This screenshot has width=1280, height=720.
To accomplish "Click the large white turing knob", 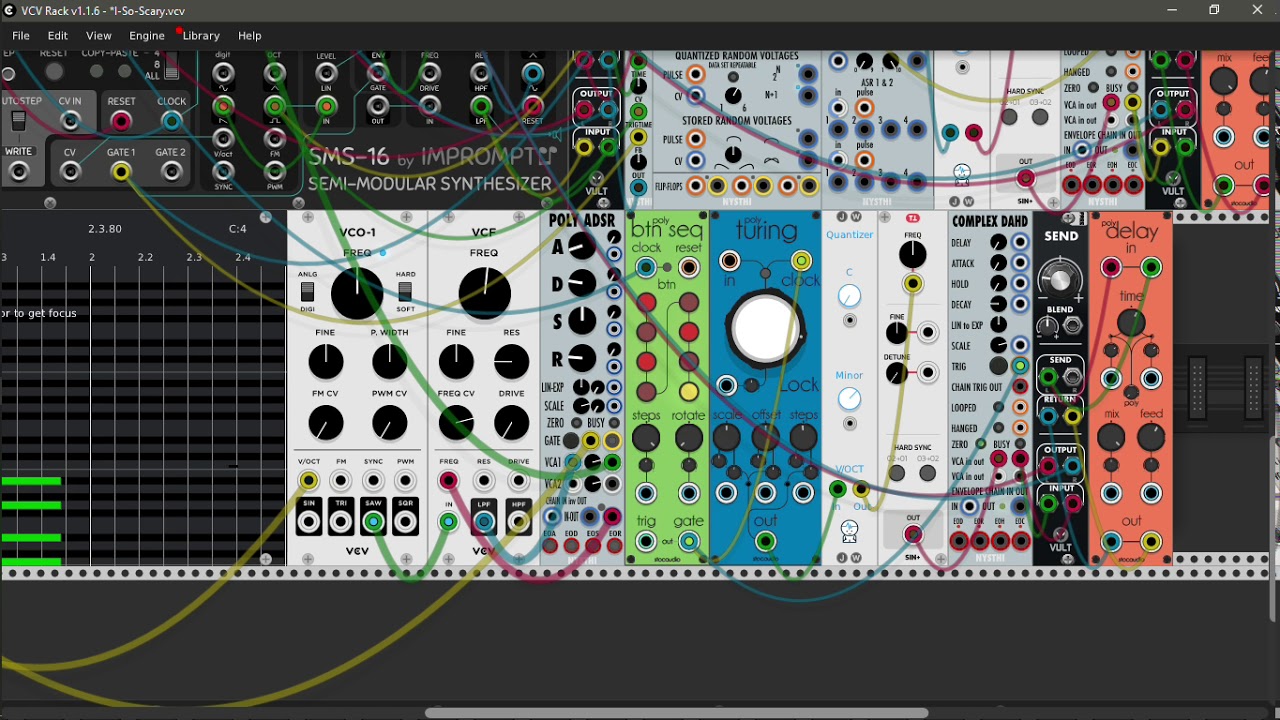I will pyautogui.click(x=765, y=329).
